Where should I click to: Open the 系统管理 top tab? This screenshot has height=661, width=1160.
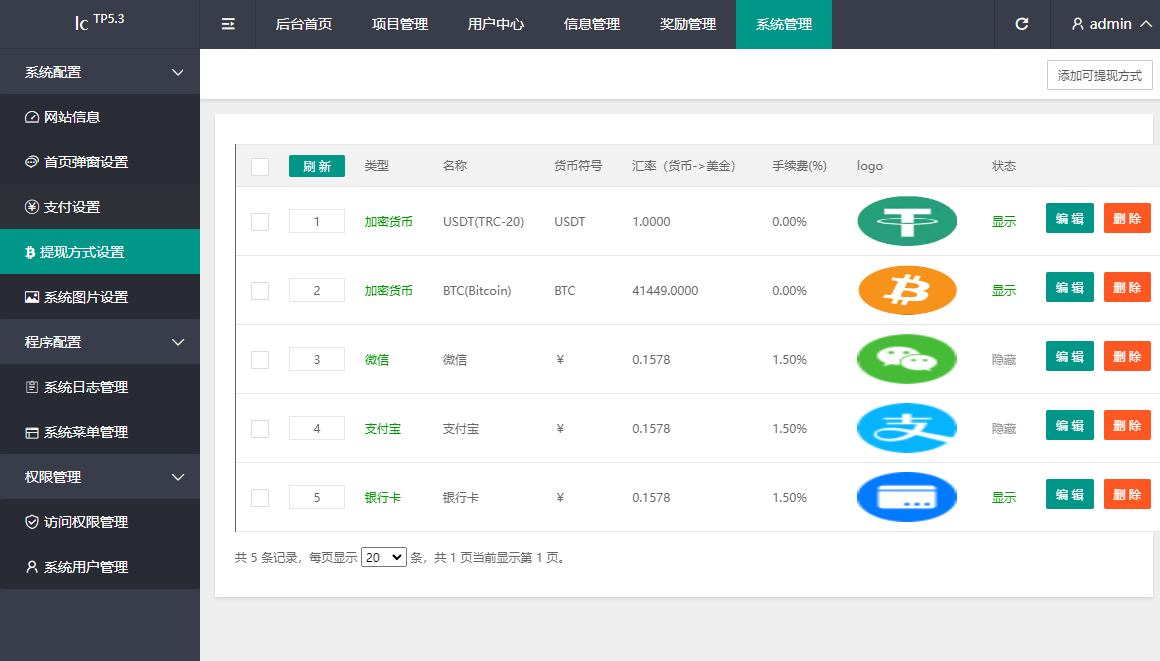pyautogui.click(x=784, y=24)
